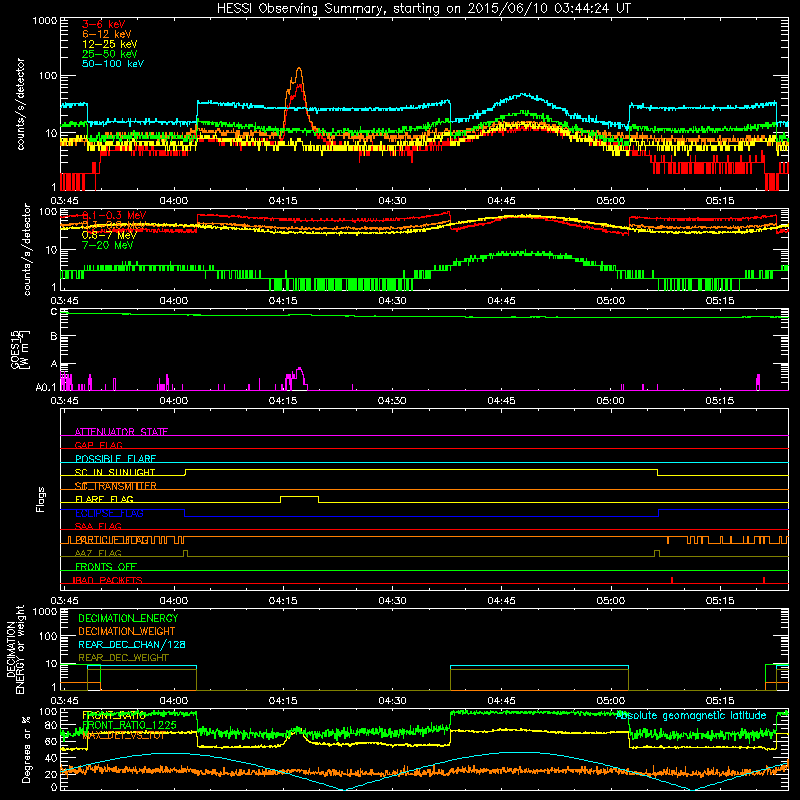Click the 1000 tick on the top panel axis
This screenshot has height=800, width=800.
click(45, 21)
